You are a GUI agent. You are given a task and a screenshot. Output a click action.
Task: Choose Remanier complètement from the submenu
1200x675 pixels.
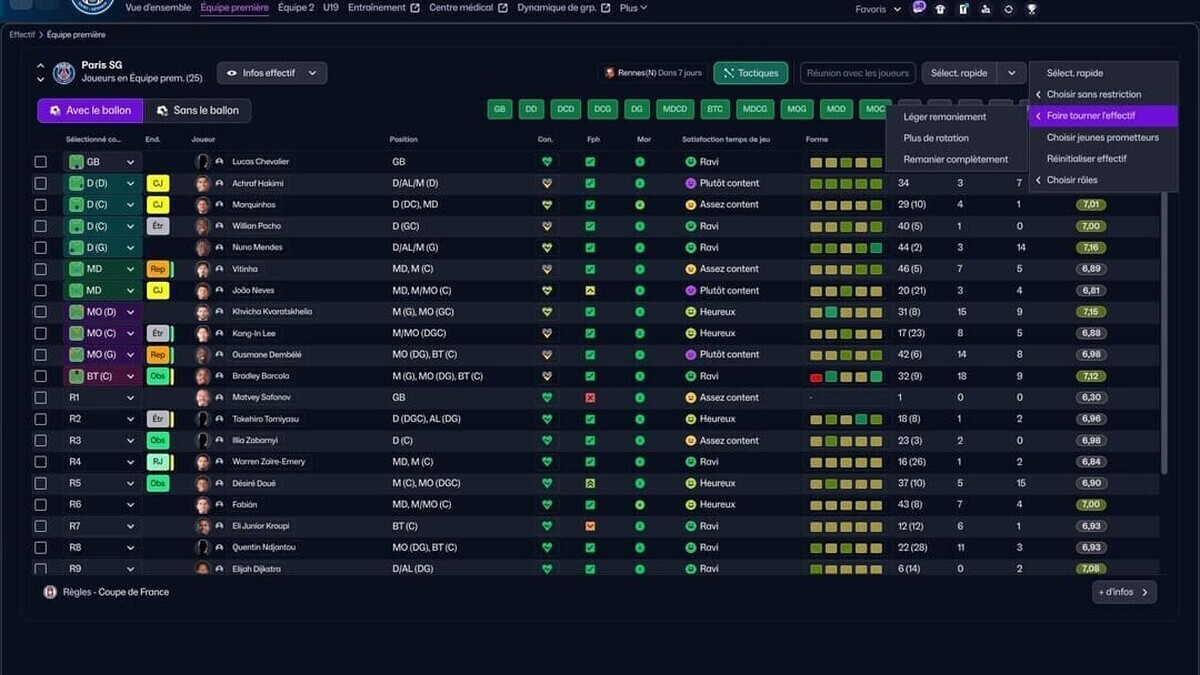pos(957,159)
